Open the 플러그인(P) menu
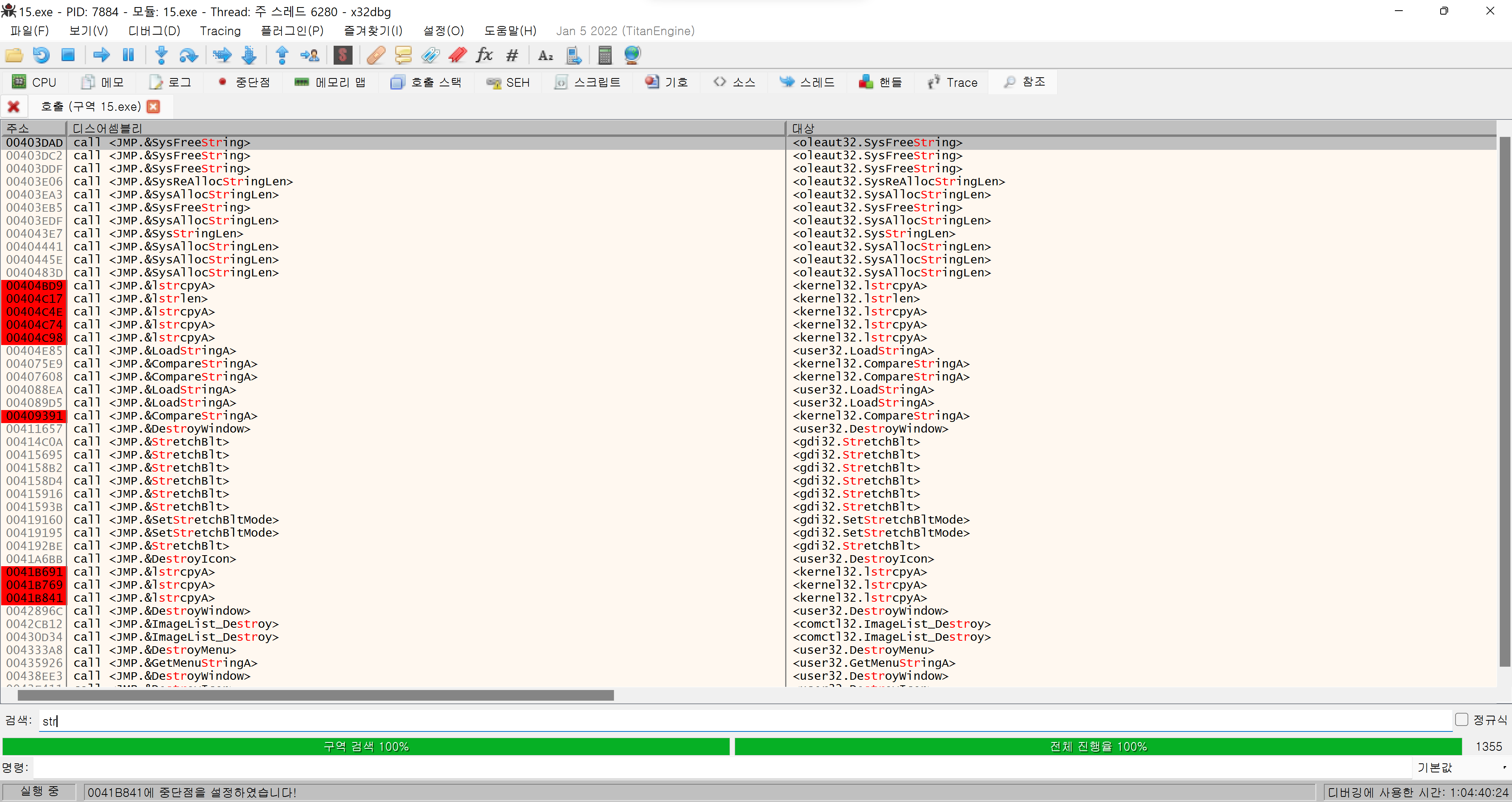Image resolution: width=1512 pixels, height=802 pixels. (292, 30)
